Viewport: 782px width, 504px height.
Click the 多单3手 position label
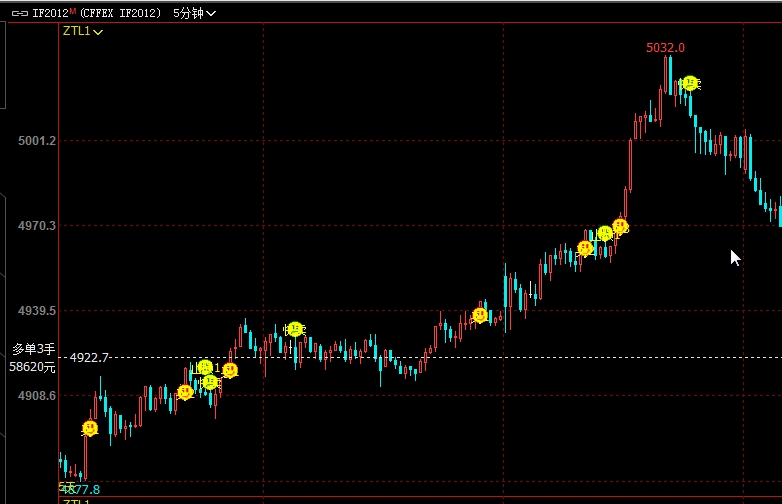[x=36, y=349]
